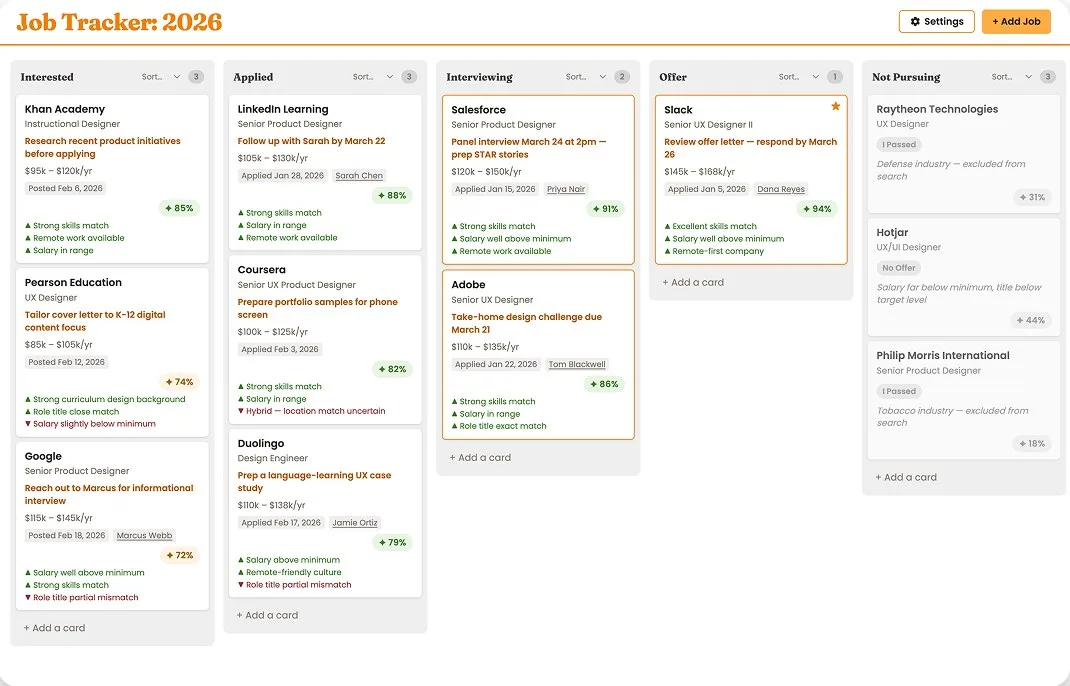Screen dimensions: 1070x686
Task: Toggle the star icon on the Slack card
Action: 835,106
